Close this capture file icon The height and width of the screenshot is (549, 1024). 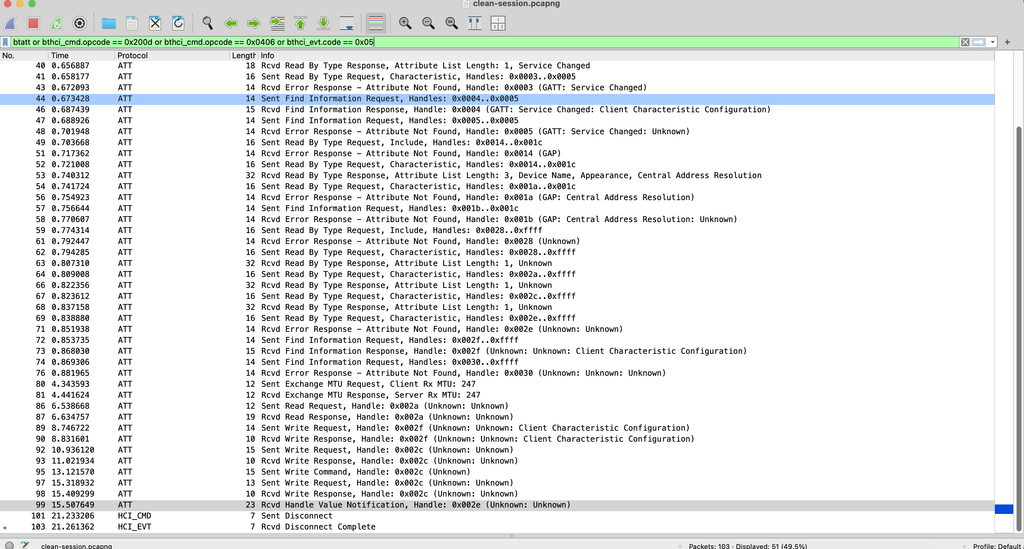pyautogui.click(x=155, y=24)
